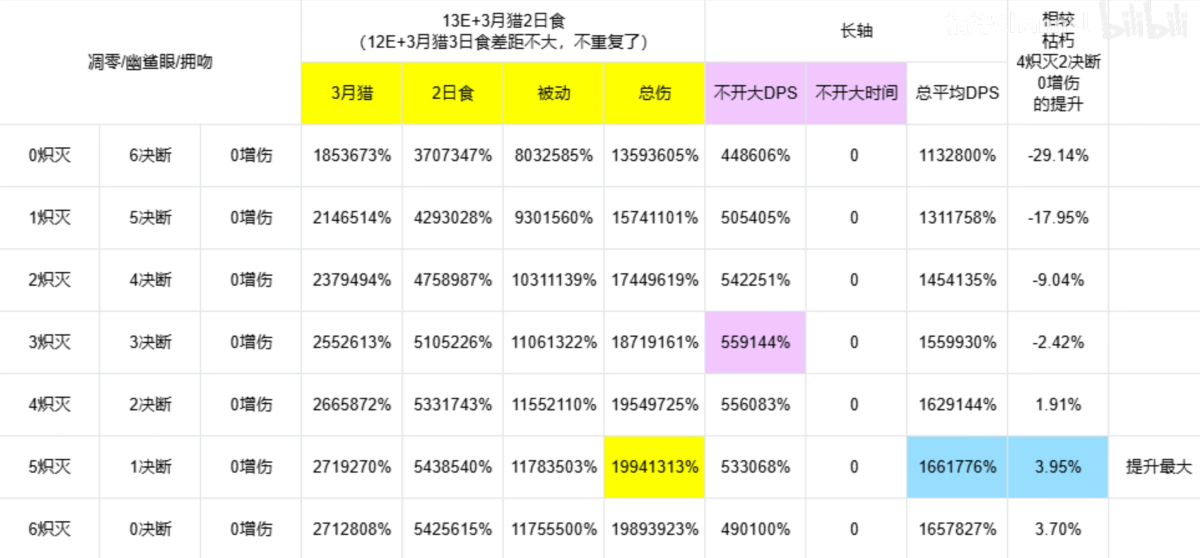Select the 0炽灭 row label
The image size is (1200, 558).
[50, 155]
